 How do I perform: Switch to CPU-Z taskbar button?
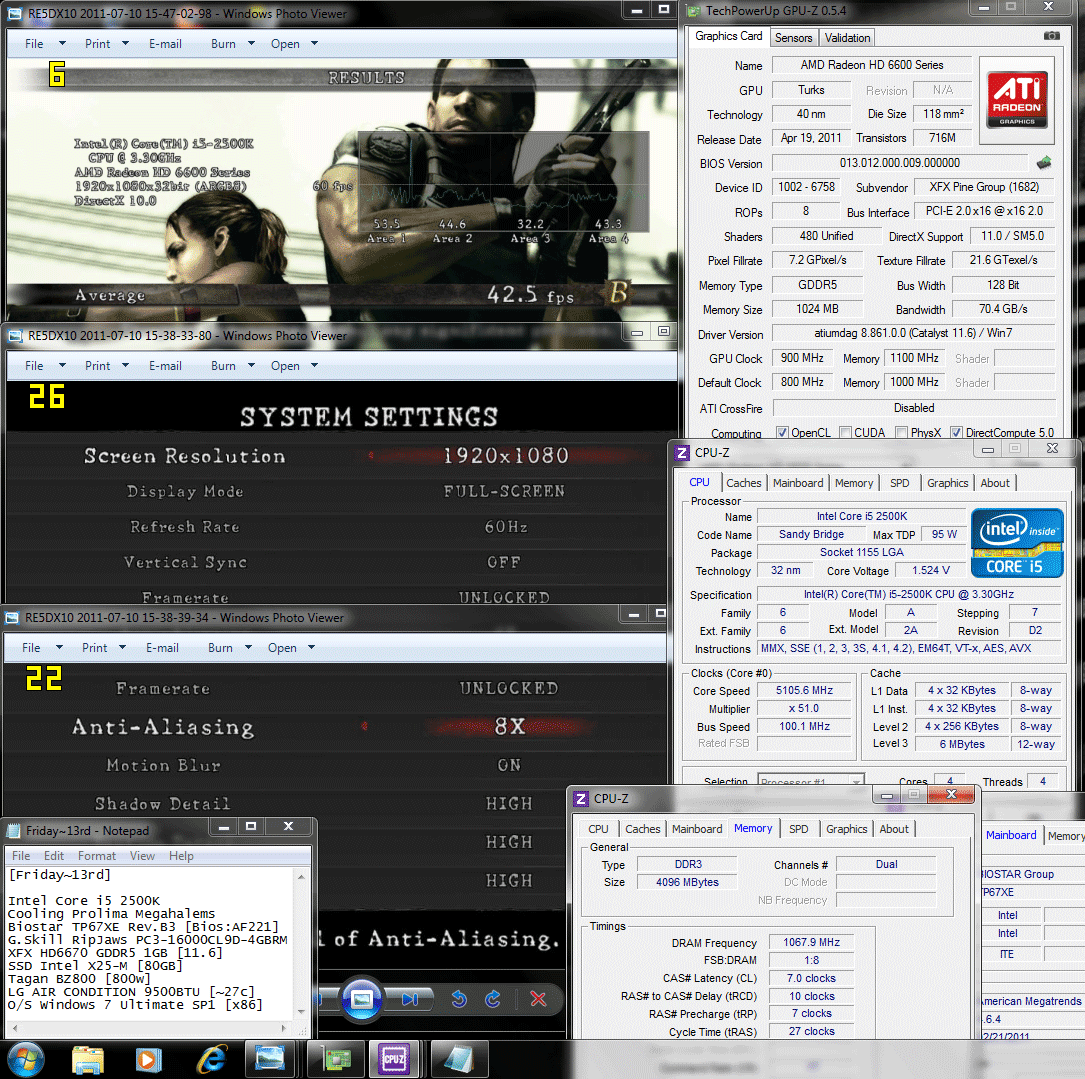[394, 1059]
